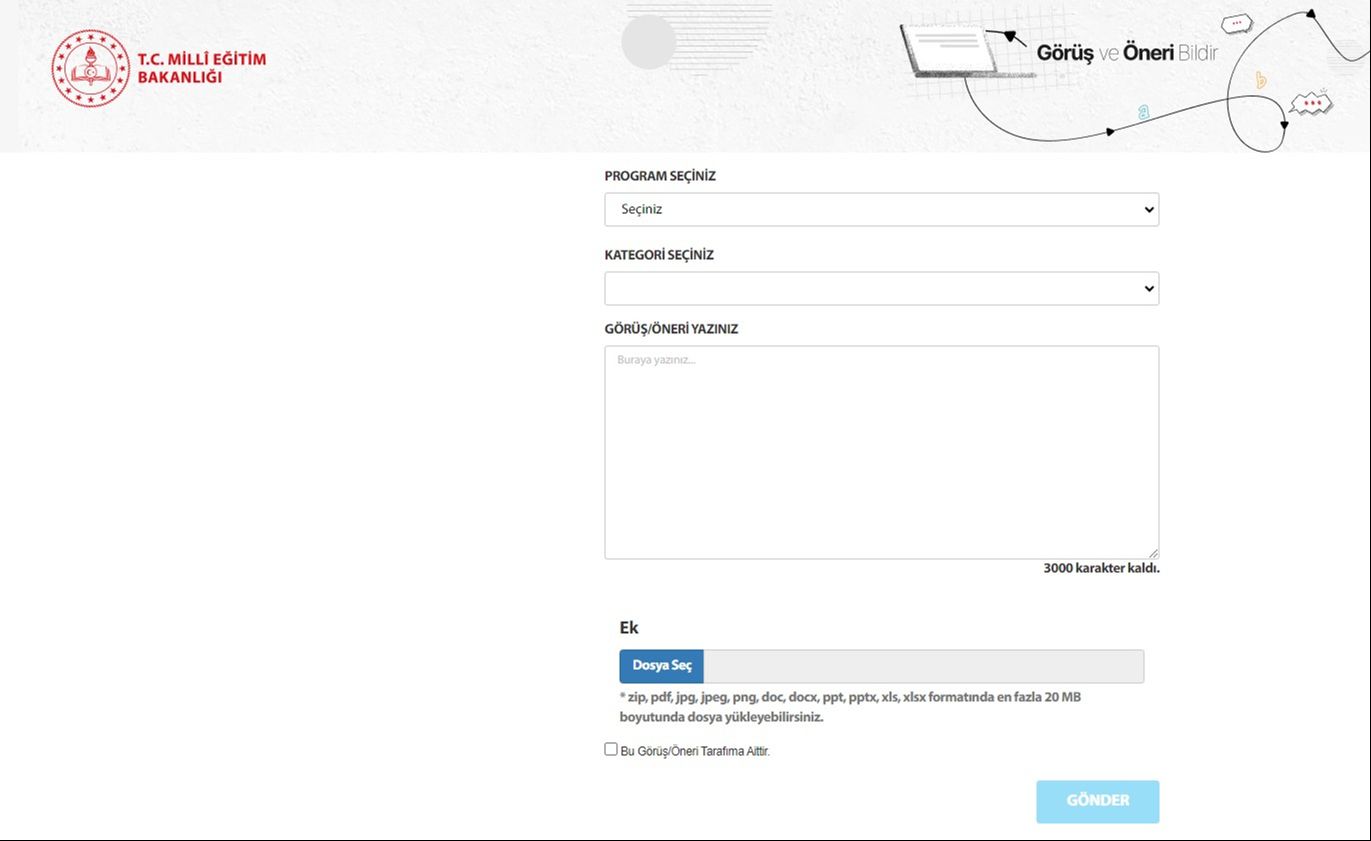Expand the Kategori Seçiniz dropdown

[881, 288]
